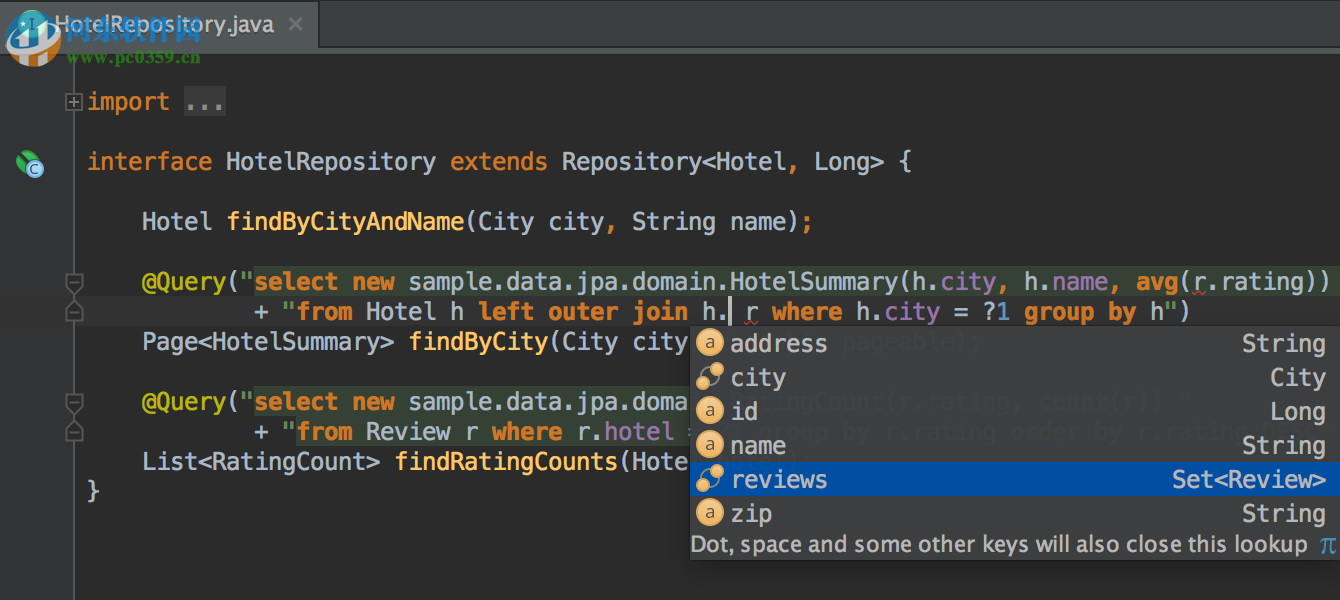1340x600 pixels.
Task: Click the relationship icon next to reviews entry
Action: pos(710,479)
